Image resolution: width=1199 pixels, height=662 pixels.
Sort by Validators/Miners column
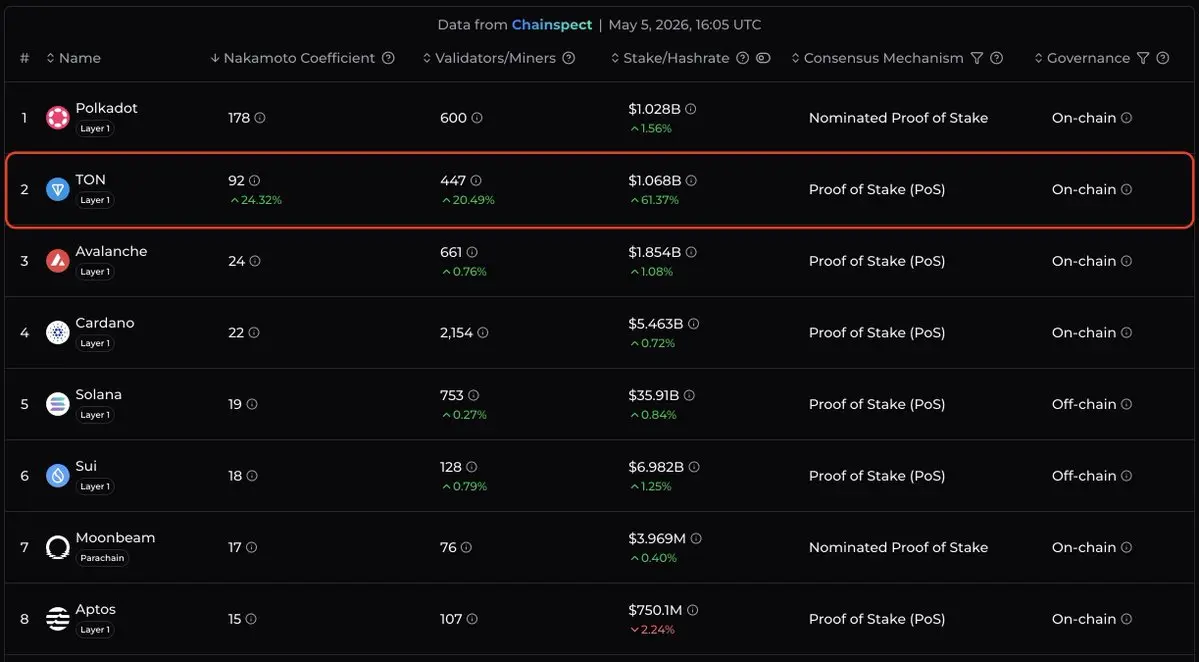[489, 58]
